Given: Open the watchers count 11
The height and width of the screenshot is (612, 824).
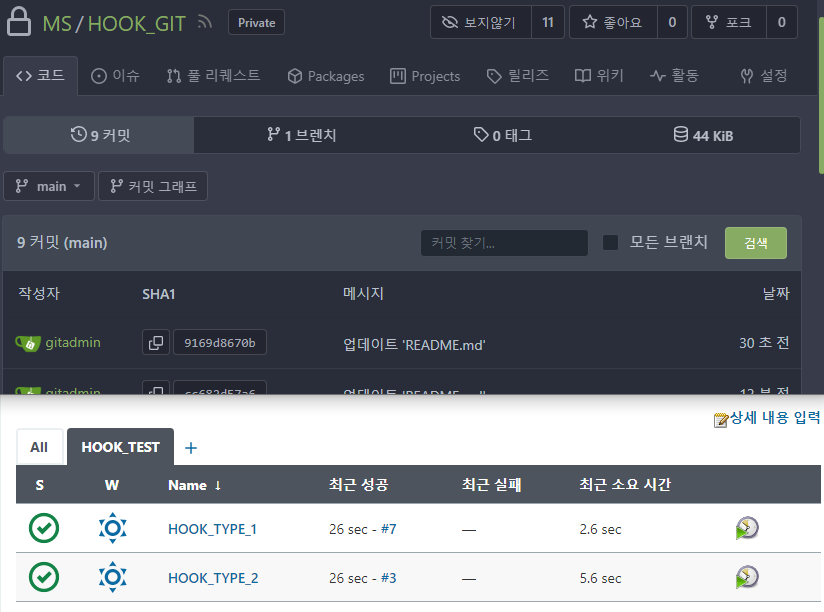Looking at the screenshot, I should tap(548, 22).
